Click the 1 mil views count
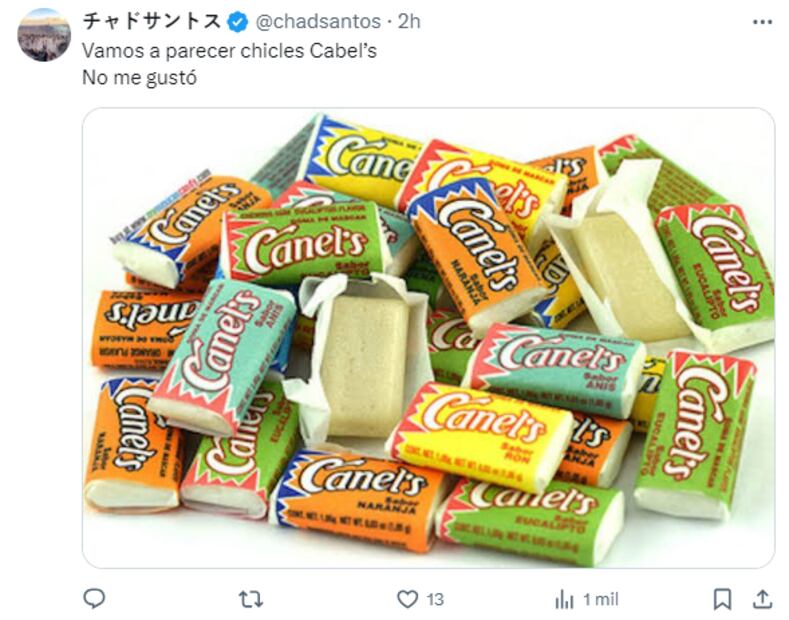Image resolution: width=789 pixels, height=620 pixels. (601, 599)
